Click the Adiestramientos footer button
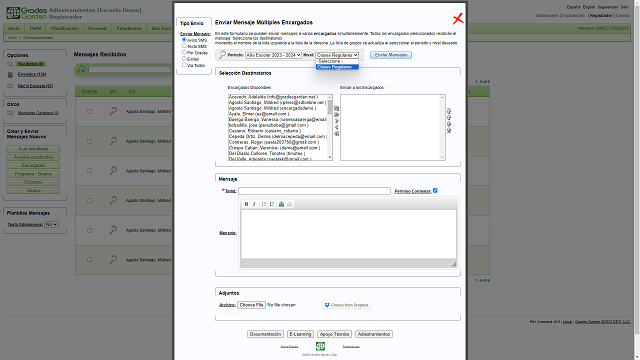This screenshot has height=360, width=640. pyautogui.click(x=374, y=334)
